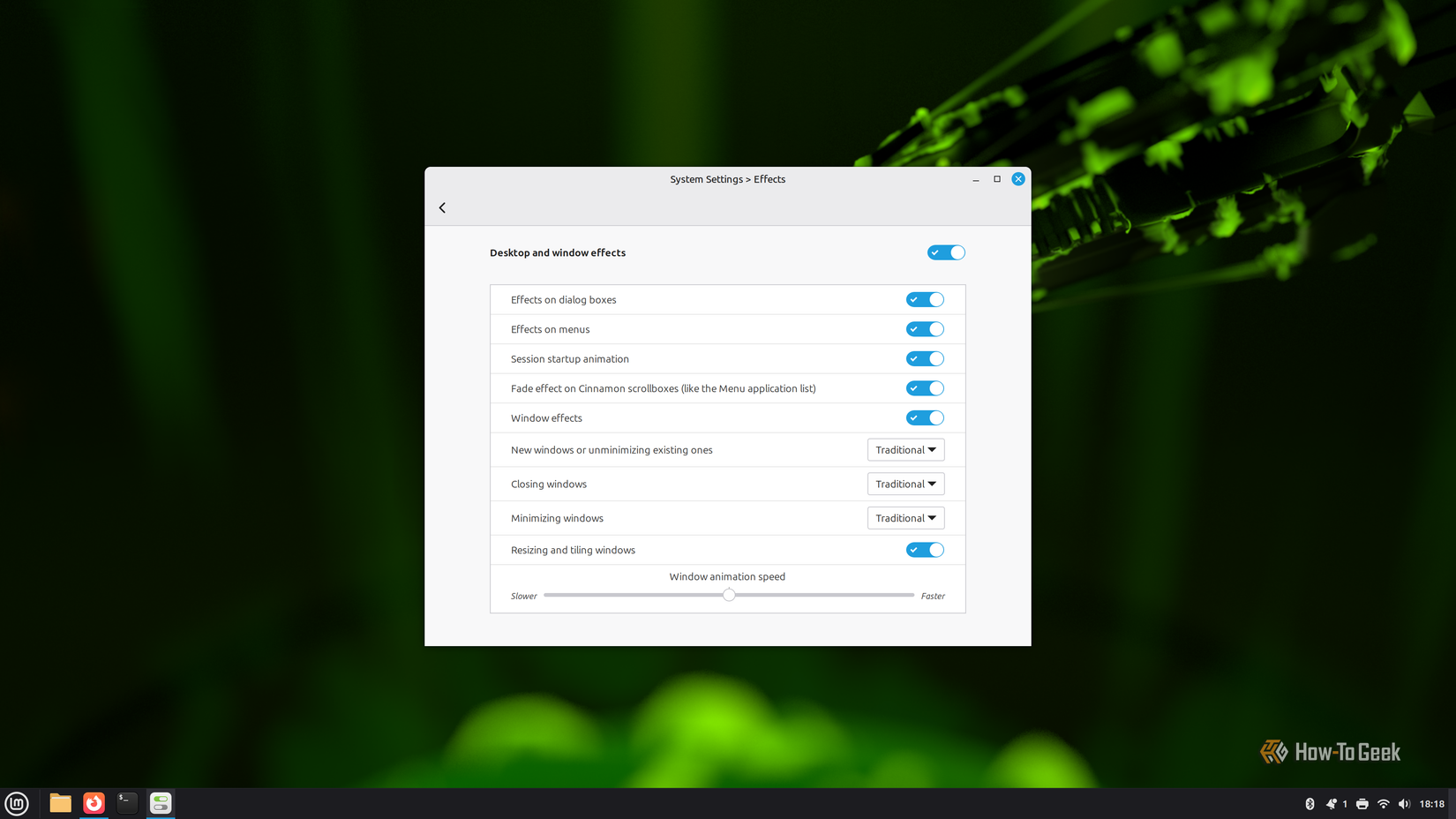The width and height of the screenshot is (1456, 819).
Task: Disable fade effect on Cinnamon scrollboxes
Action: coord(925,388)
